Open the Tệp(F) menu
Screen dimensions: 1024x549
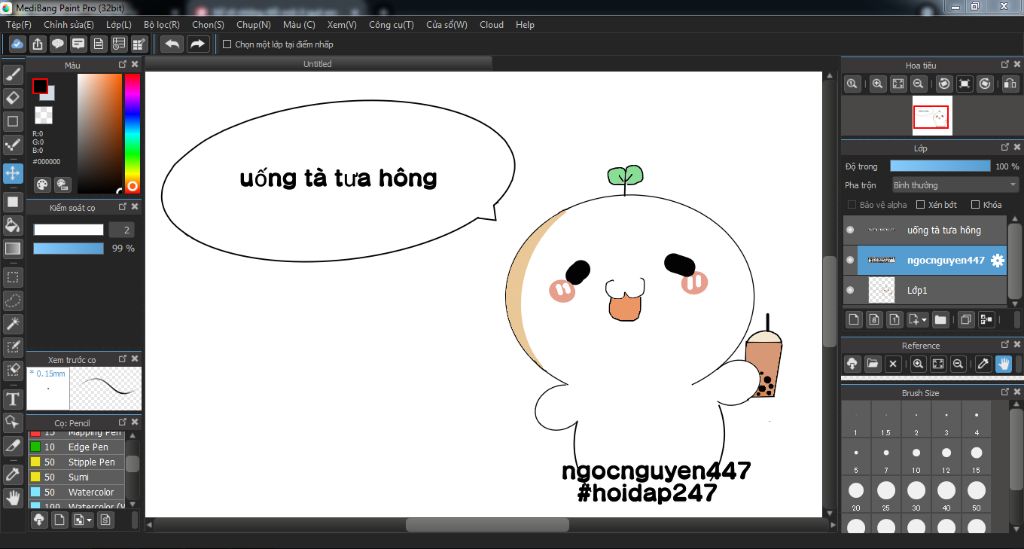19,25
